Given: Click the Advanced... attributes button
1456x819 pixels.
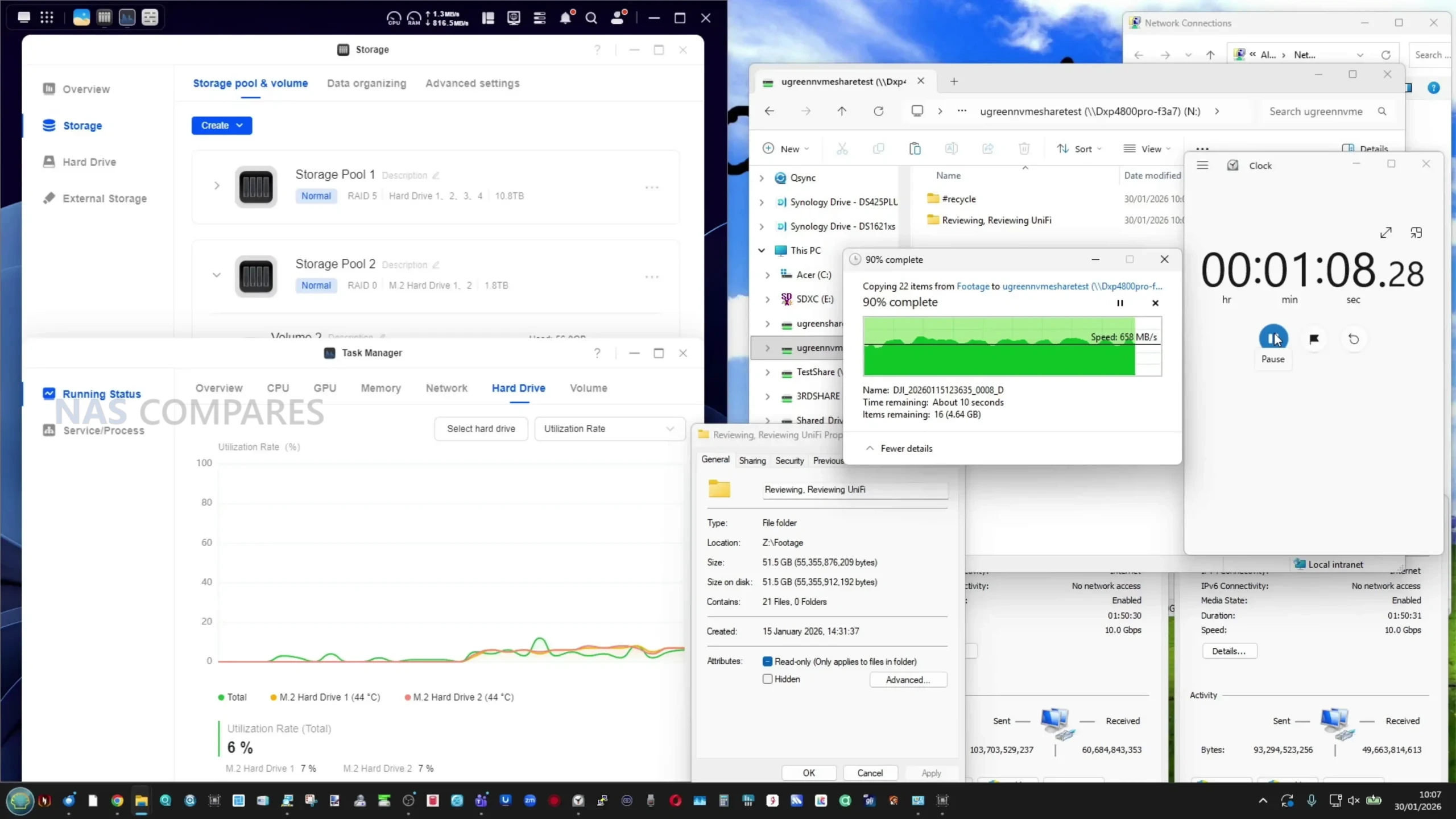Looking at the screenshot, I should pyautogui.click(x=908, y=680).
